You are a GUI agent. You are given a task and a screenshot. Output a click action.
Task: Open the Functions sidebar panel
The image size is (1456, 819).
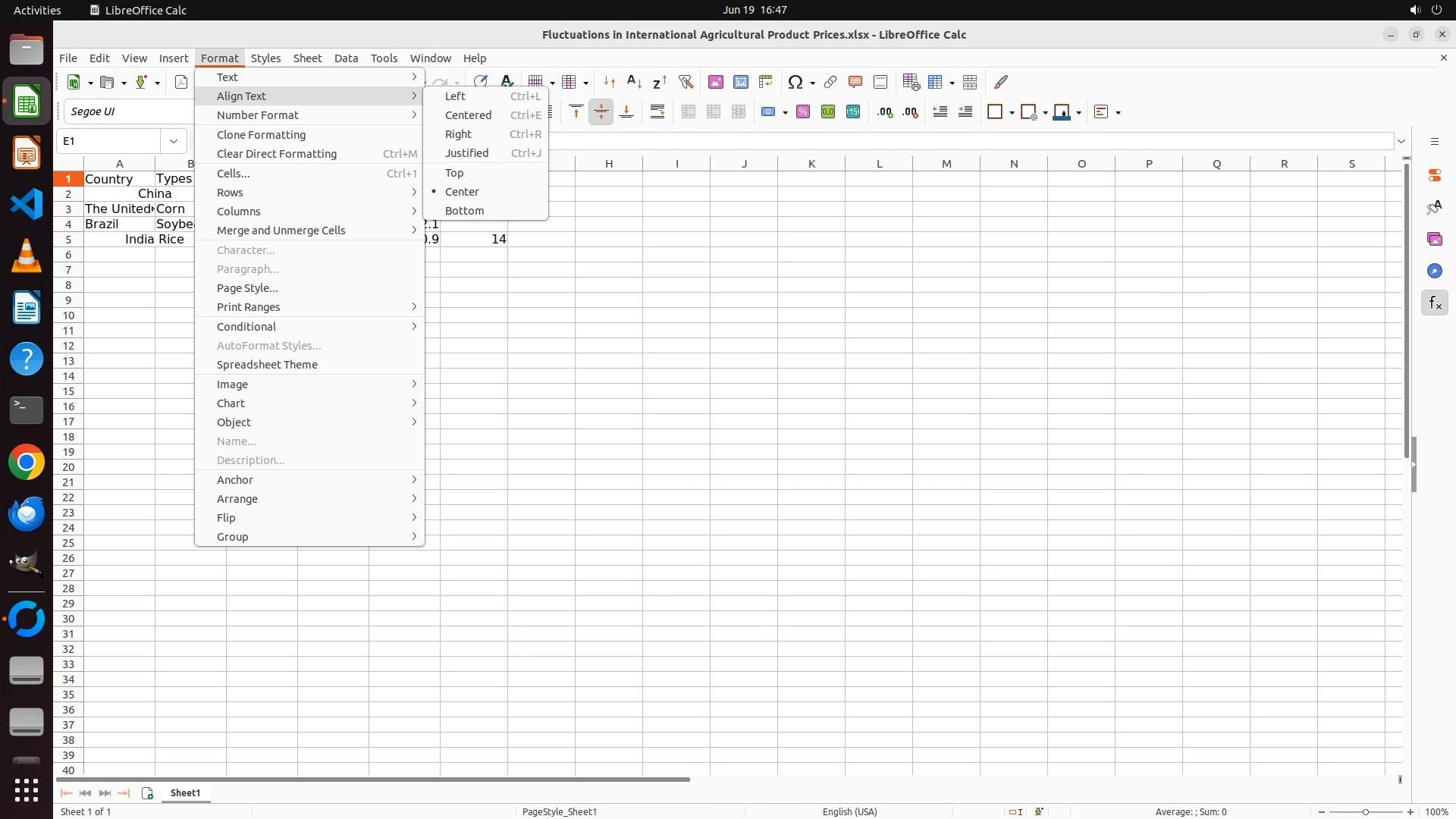coord(1434,303)
